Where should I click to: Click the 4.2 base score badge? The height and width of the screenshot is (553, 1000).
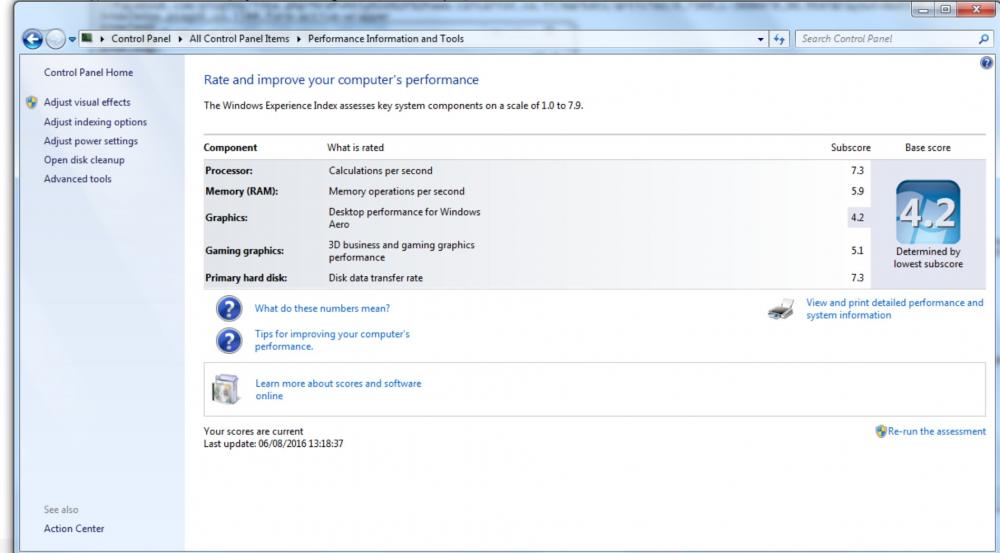[x=928, y=212]
